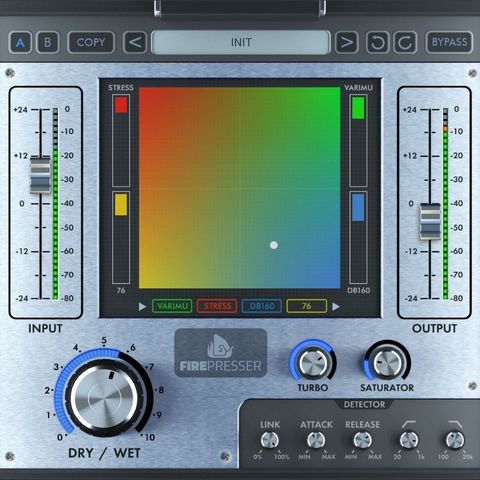Click the high-cut filter knob in Detector
Screen dimensions: 480x480
click(x=455, y=440)
